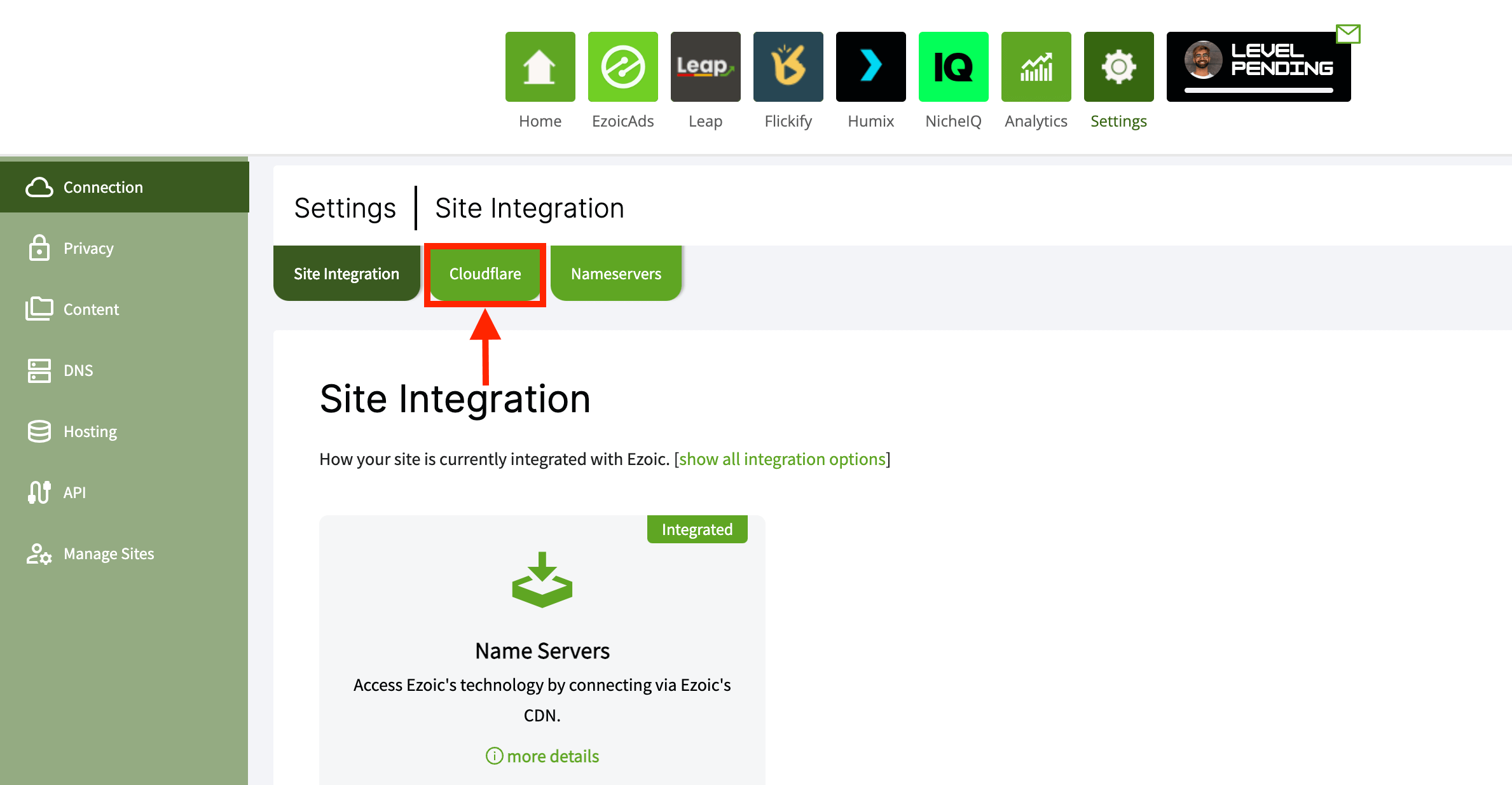Click the 'Name Servers' card title
Screen dimensions: 1512x785
point(542,651)
